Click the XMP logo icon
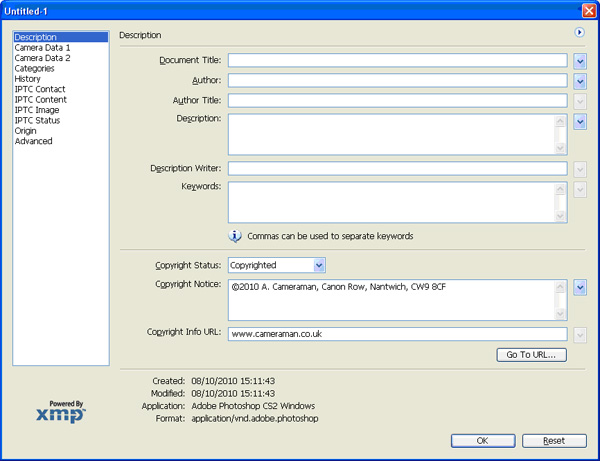Image resolution: width=600 pixels, height=461 pixels. pyautogui.click(x=61, y=411)
